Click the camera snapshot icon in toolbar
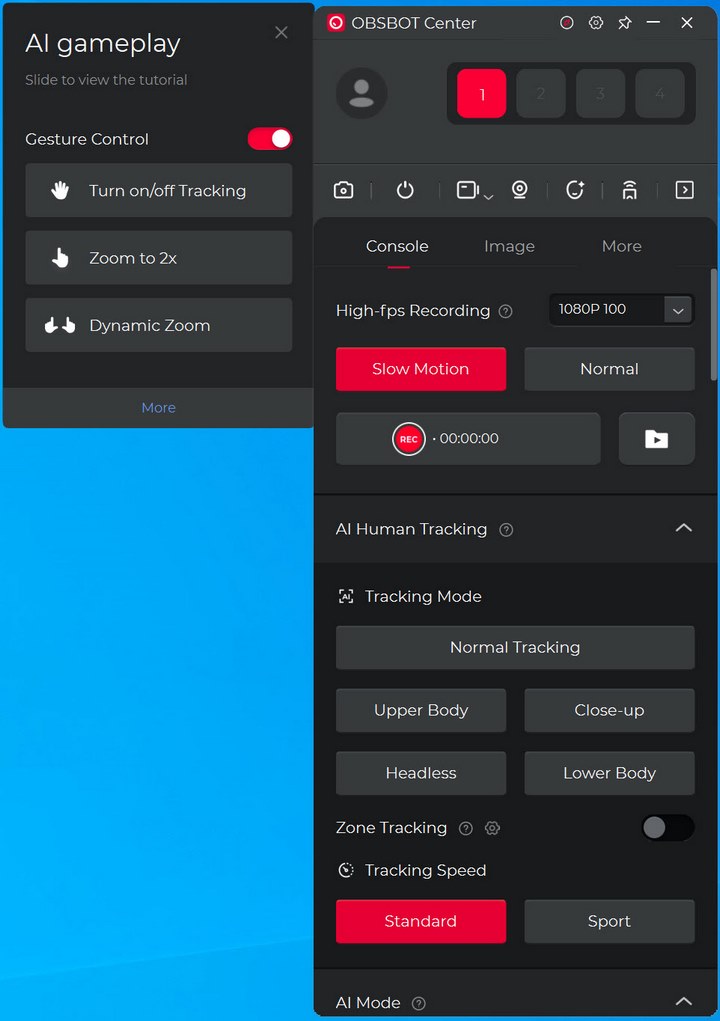 click(343, 190)
